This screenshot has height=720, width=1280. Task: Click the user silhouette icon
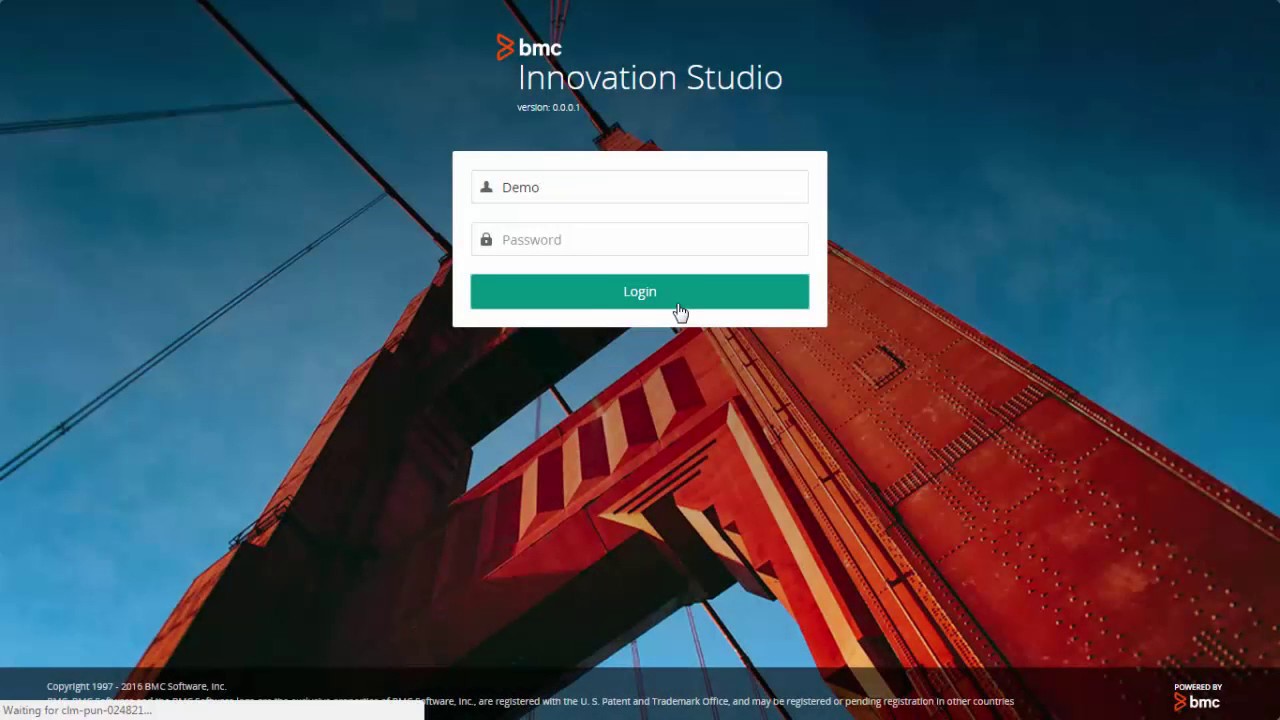click(x=486, y=187)
